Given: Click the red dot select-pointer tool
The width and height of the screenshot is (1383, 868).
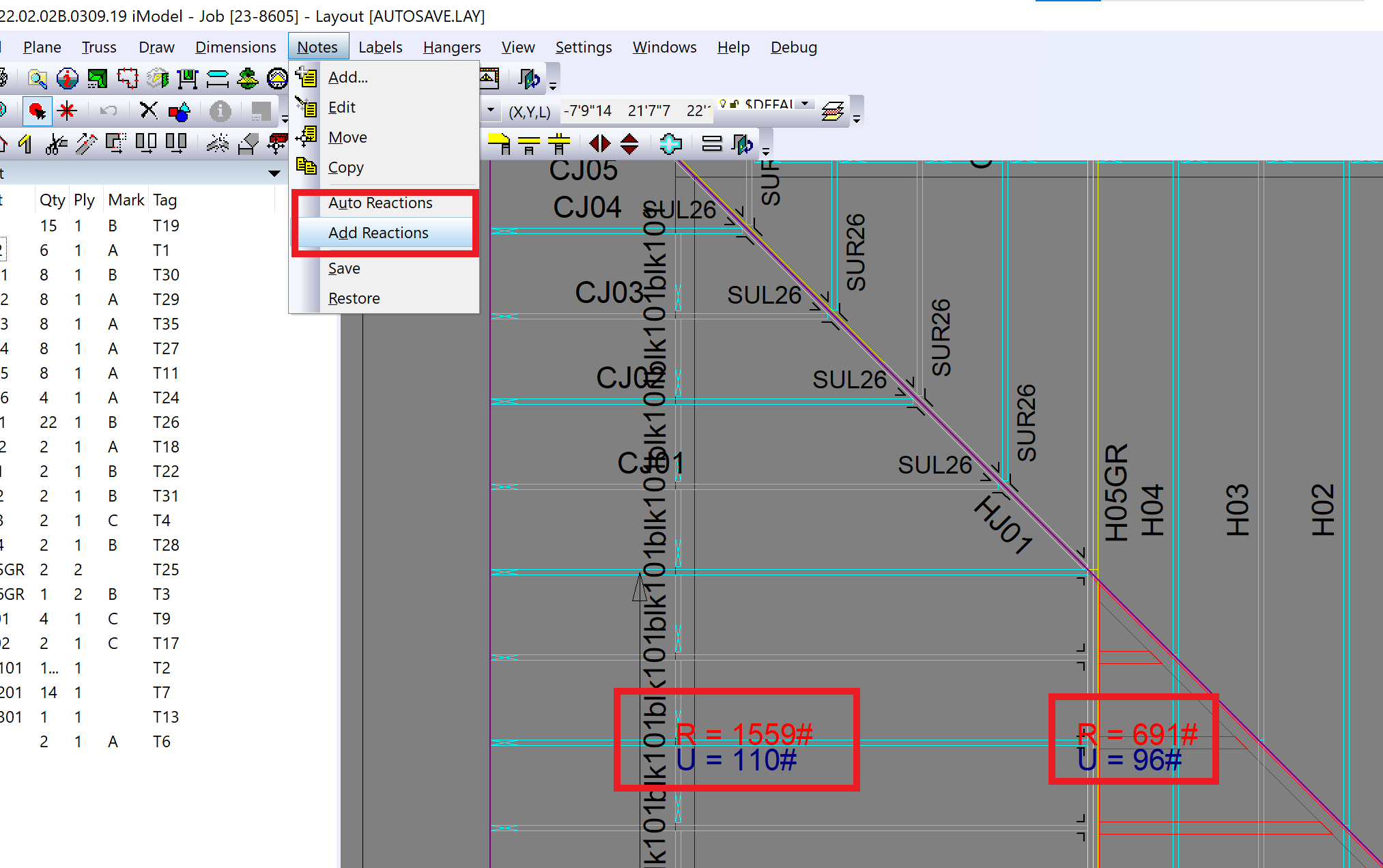Looking at the screenshot, I should tap(37, 111).
